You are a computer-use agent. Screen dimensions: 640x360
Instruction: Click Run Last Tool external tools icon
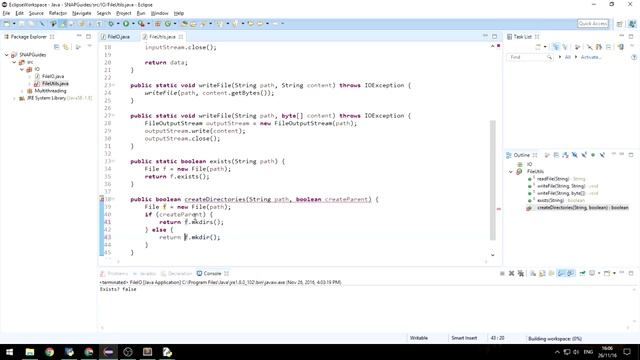tap(141, 24)
